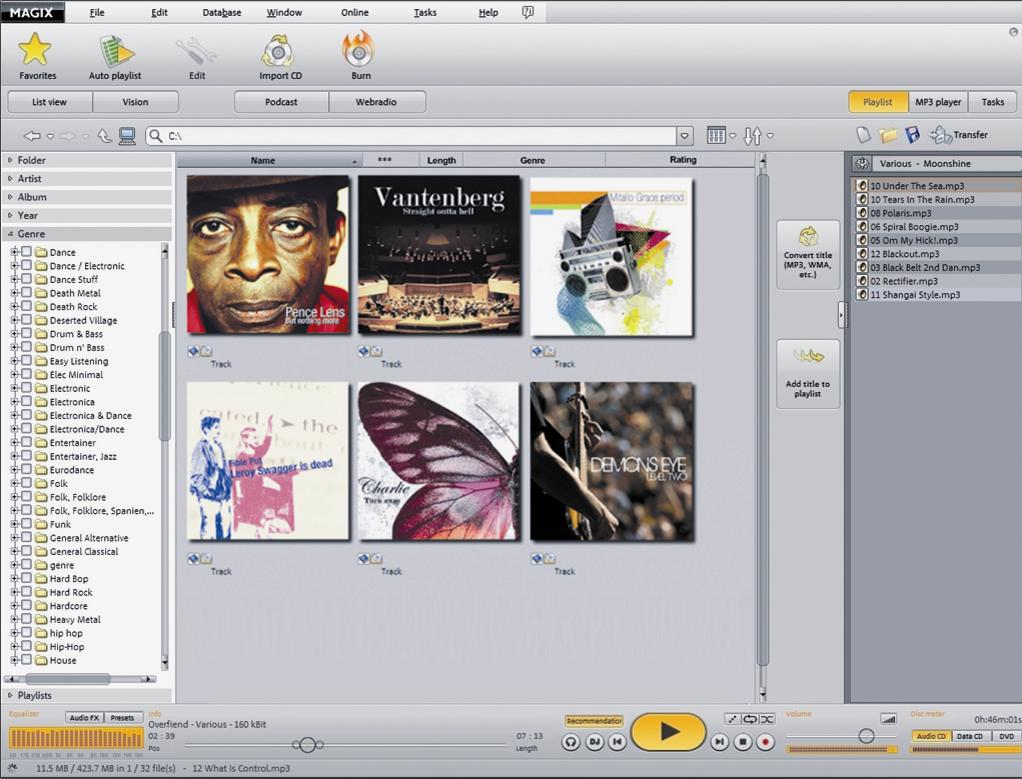
Task: Switch to the MP3 player tab
Action: (x=937, y=102)
